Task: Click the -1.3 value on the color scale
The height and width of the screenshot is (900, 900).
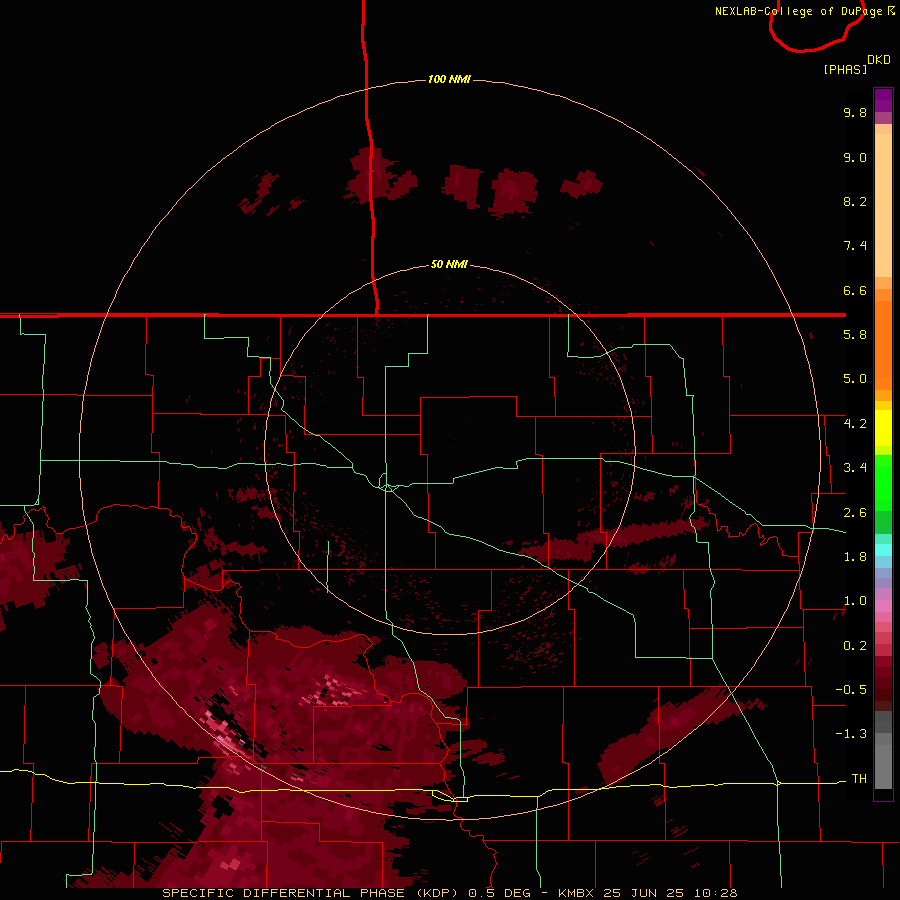Action: click(851, 734)
